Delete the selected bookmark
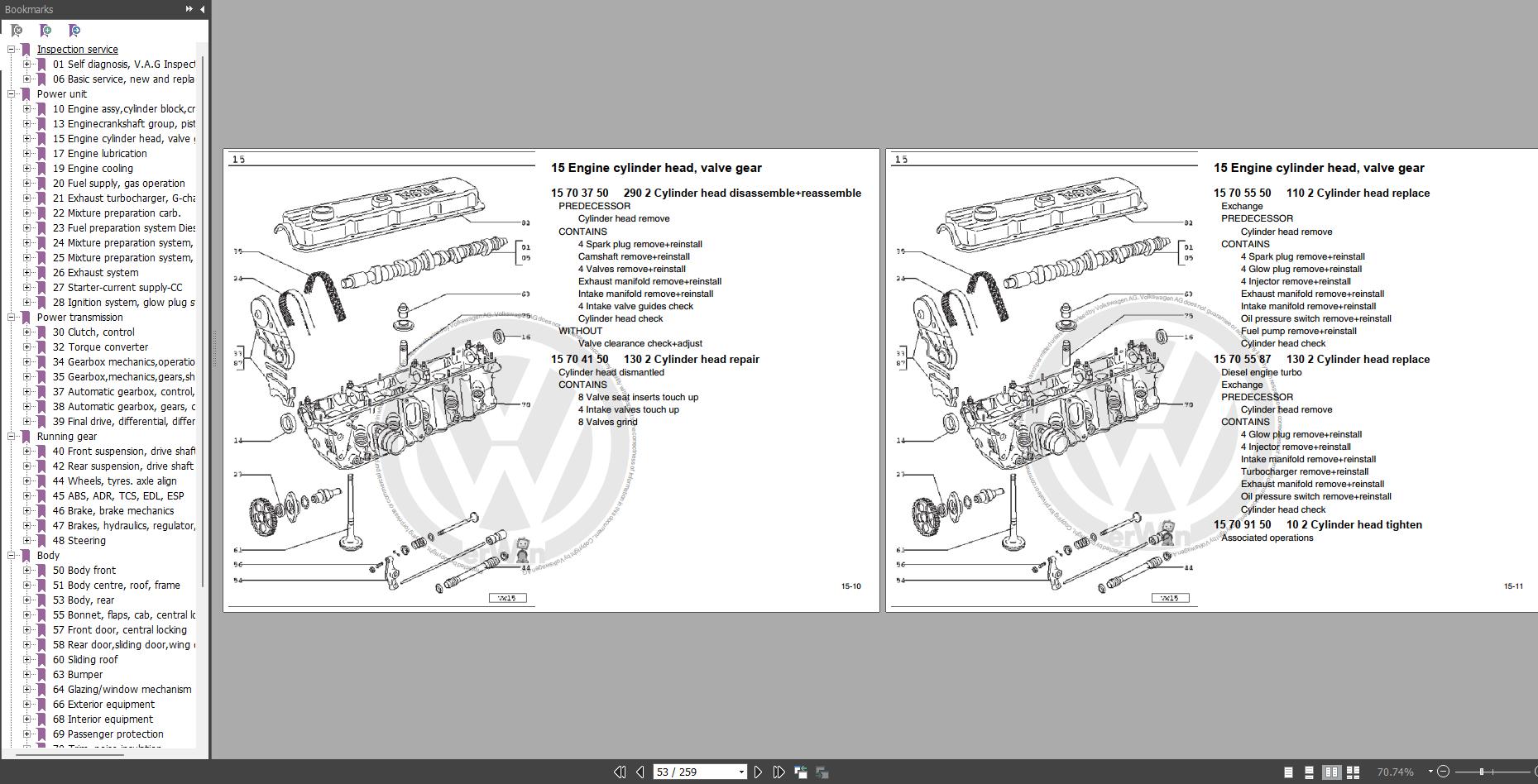This screenshot has width=1538, height=784. [x=17, y=31]
